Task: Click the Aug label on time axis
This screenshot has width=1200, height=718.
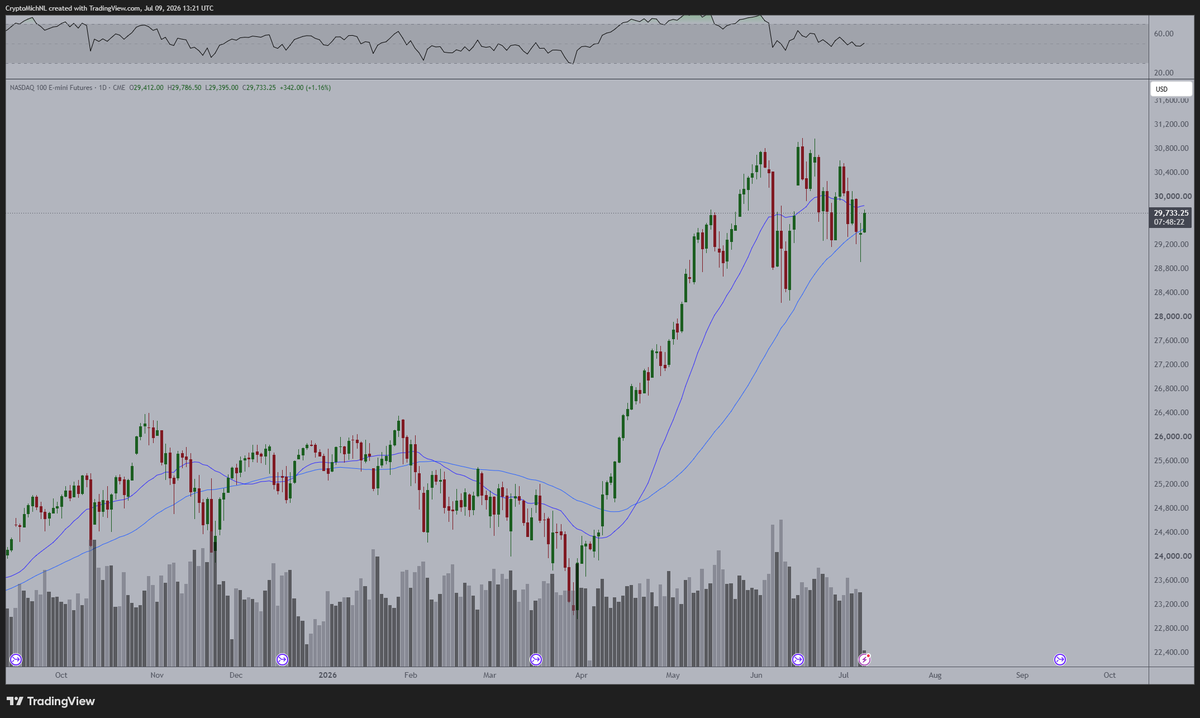Action: pos(934,675)
